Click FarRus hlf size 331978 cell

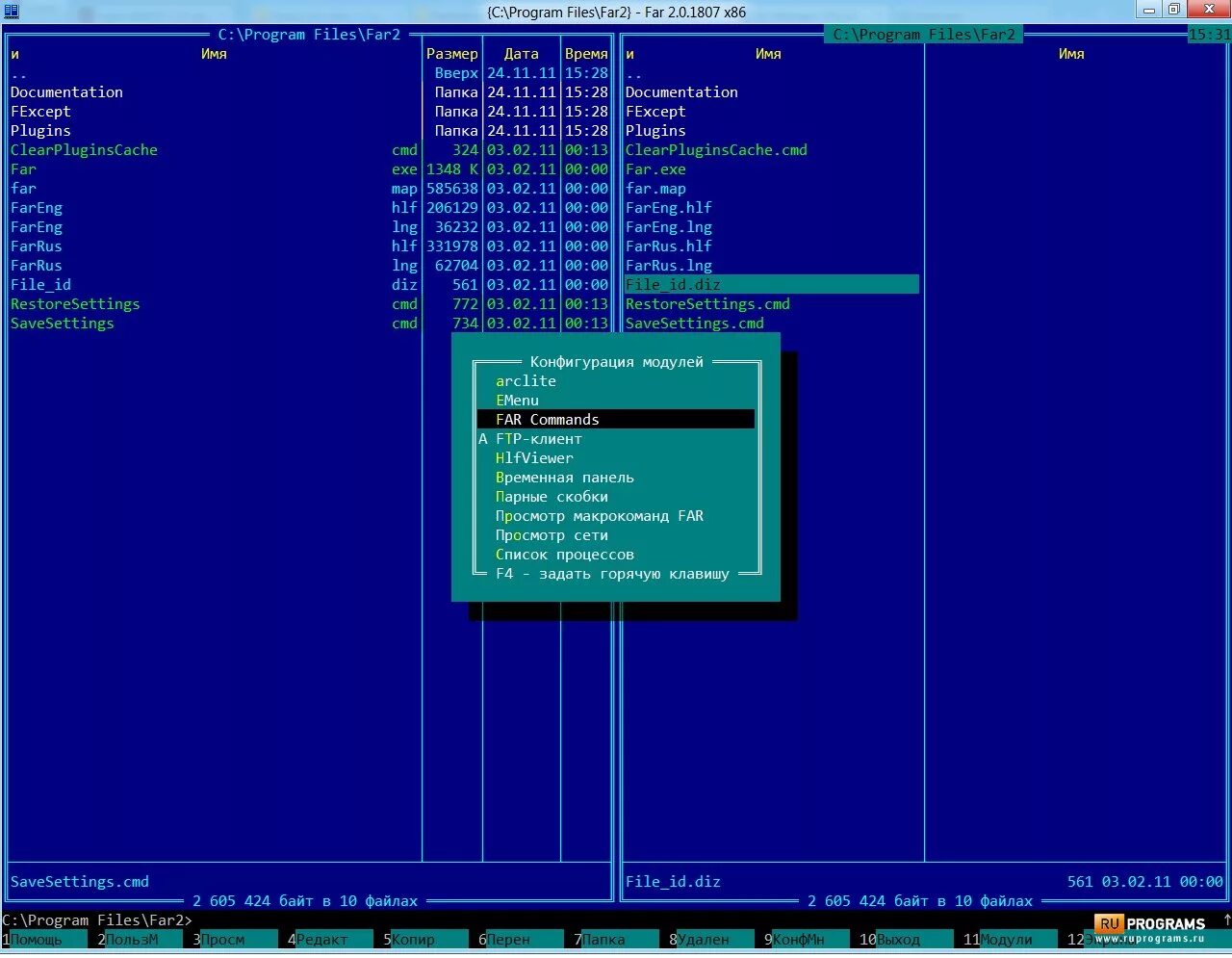click(x=452, y=246)
